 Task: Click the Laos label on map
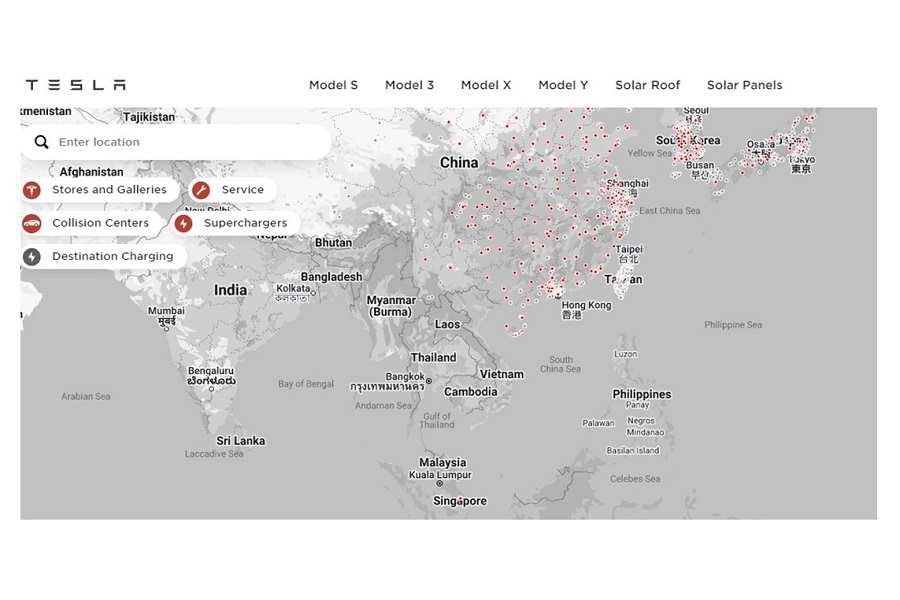click(x=447, y=324)
